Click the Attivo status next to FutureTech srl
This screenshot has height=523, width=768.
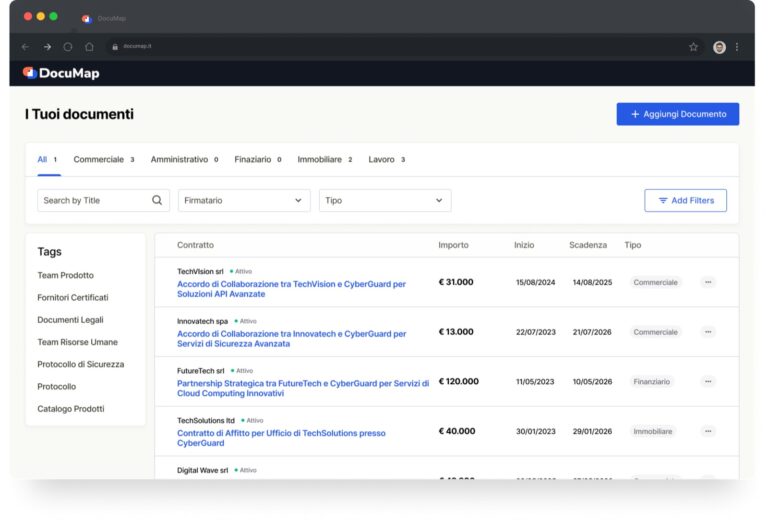click(x=241, y=371)
